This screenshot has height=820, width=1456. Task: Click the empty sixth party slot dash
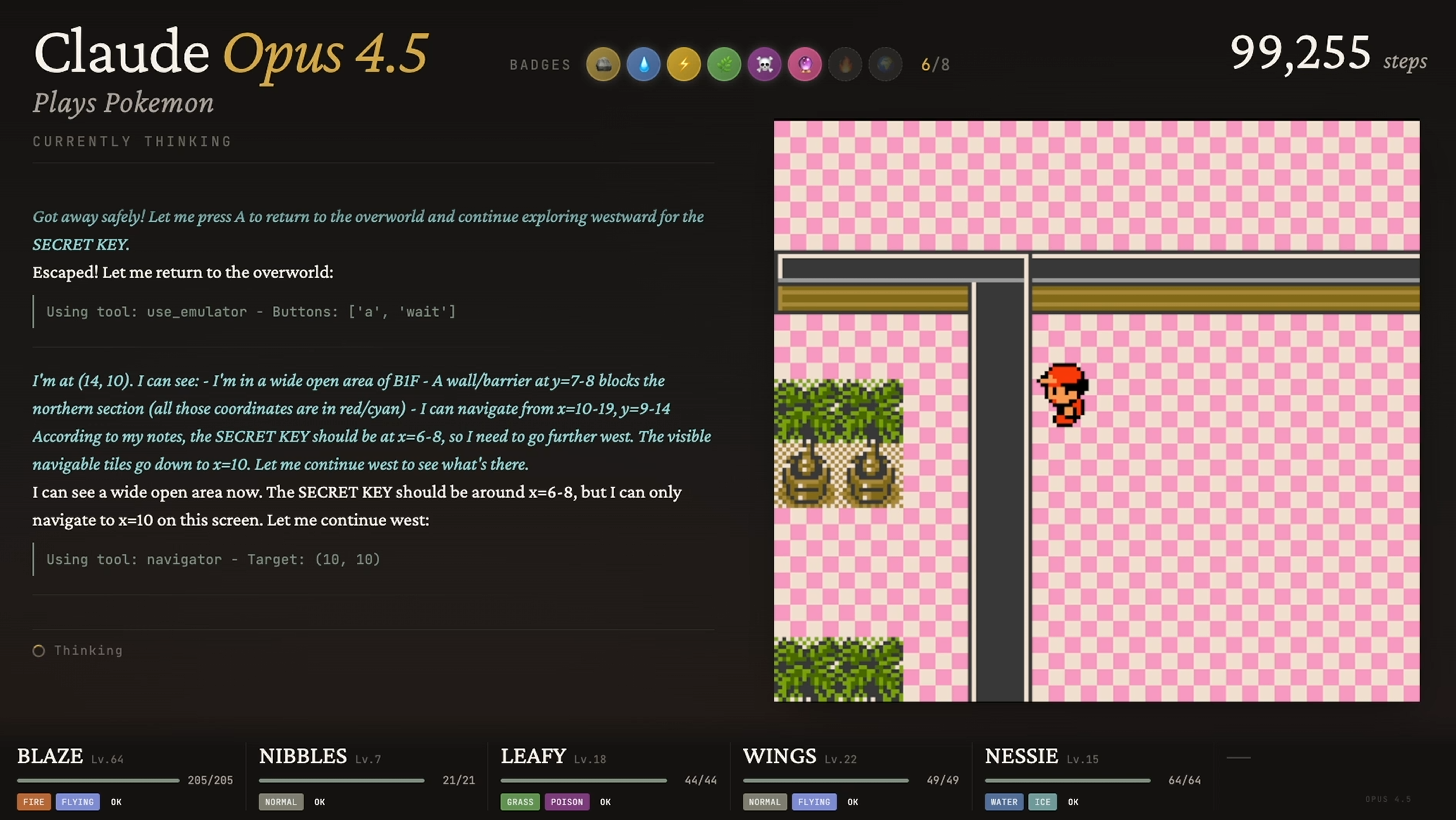click(x=1238, y=758)
